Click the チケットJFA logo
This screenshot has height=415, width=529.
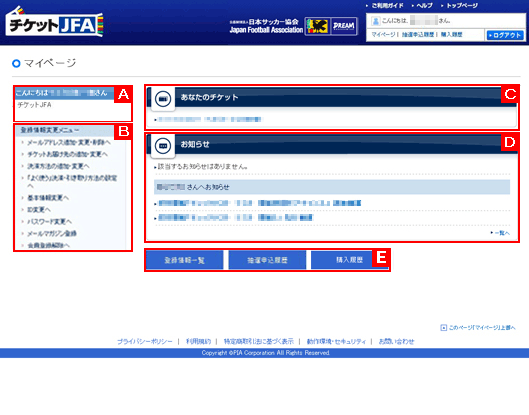coord(54,23)
